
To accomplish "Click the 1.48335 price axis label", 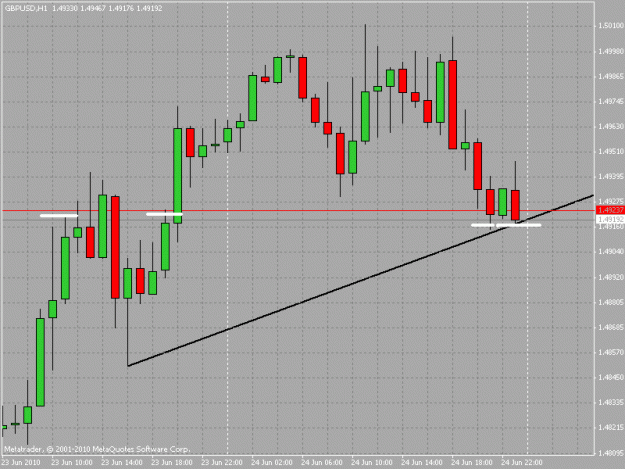I will pos(611,402).
